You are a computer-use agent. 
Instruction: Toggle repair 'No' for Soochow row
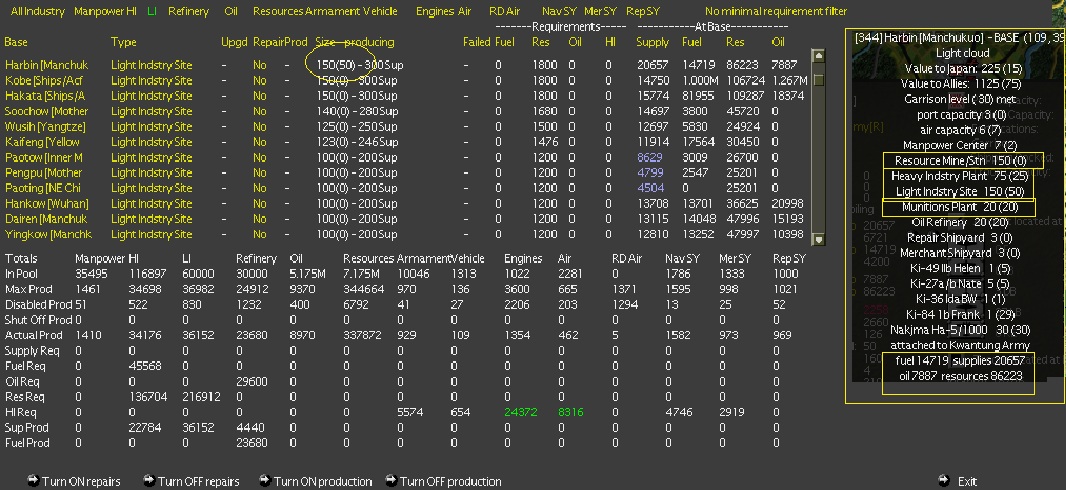[259, 111]
